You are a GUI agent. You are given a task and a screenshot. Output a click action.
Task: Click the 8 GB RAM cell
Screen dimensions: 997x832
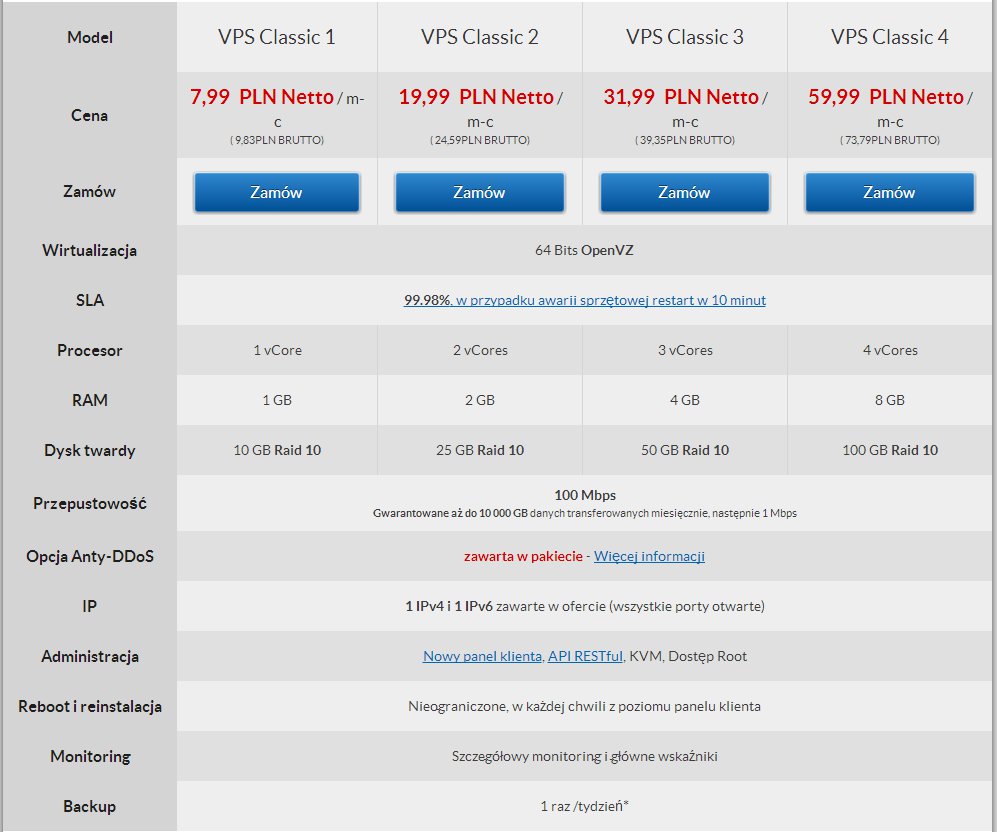click(x=890, y=400)
